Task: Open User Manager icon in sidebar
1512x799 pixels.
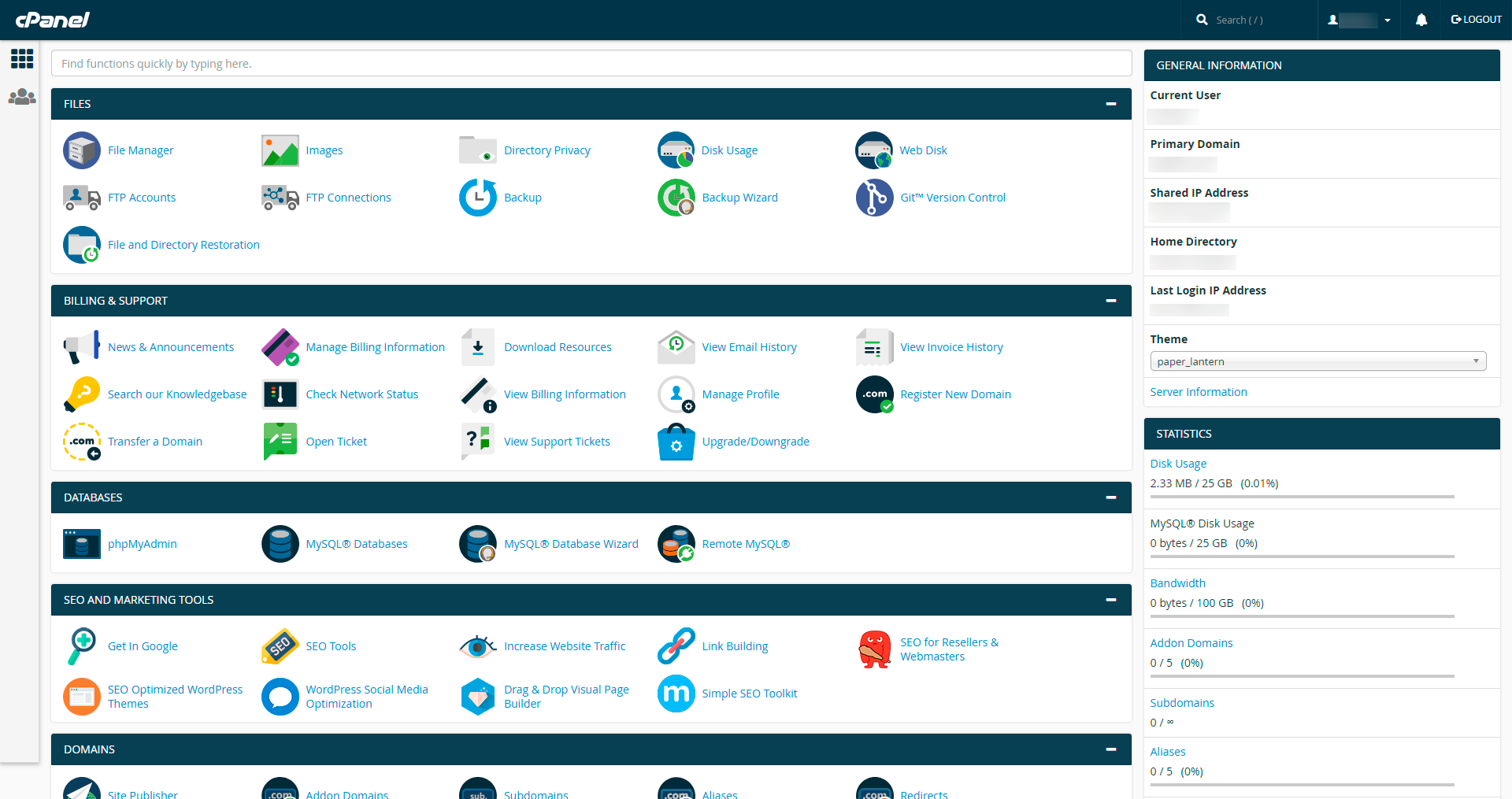Action: (x=22, y=97)
